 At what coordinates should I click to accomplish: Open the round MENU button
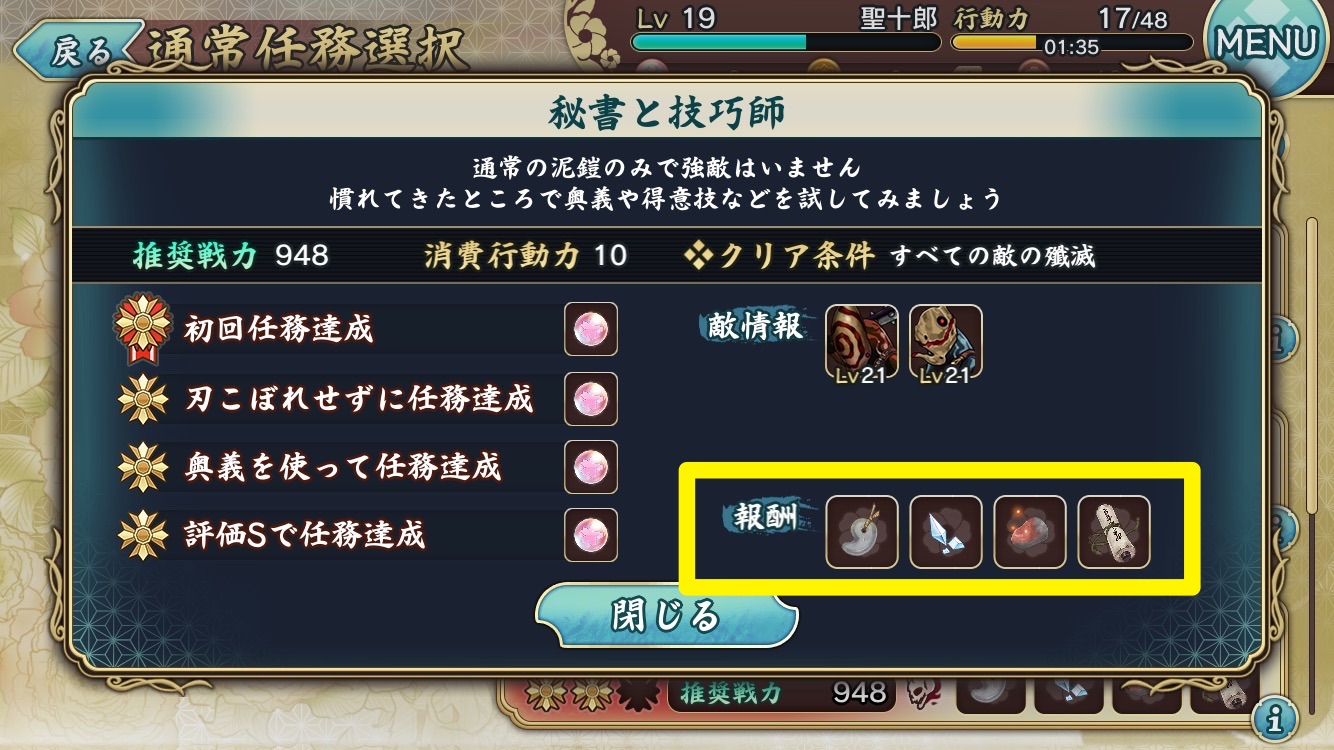pyautogui.click(x=1266, y=44)
